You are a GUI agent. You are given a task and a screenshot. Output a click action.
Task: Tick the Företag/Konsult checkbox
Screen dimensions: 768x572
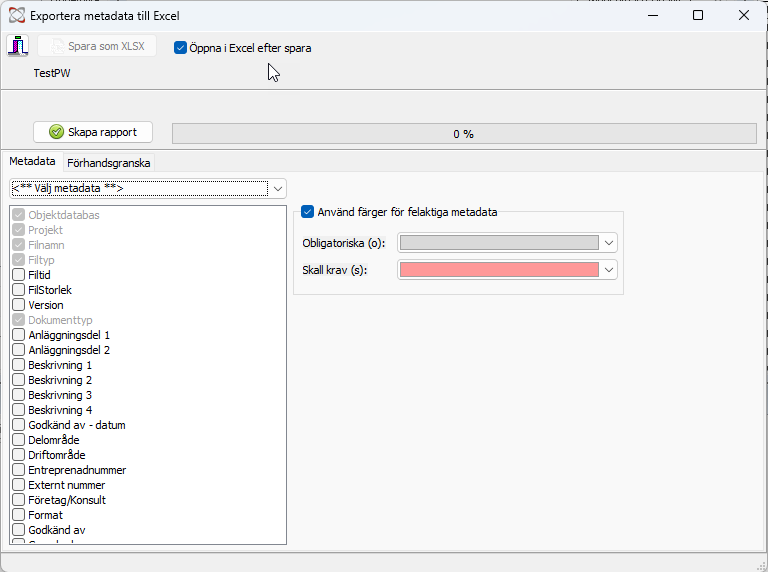tap(19, 500)
